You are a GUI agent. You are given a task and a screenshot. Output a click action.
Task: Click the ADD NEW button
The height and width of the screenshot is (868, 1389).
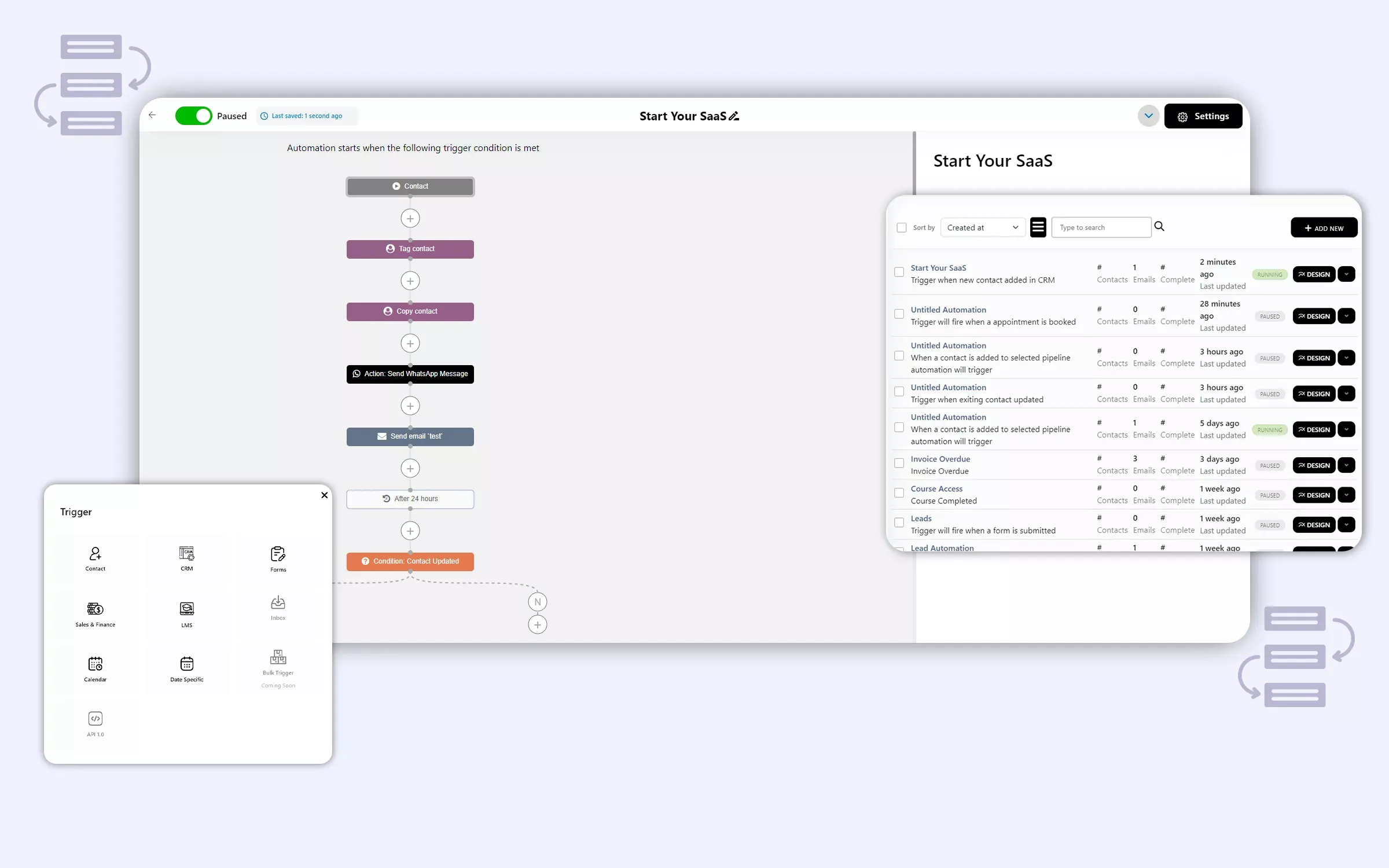pos(1324,228)
